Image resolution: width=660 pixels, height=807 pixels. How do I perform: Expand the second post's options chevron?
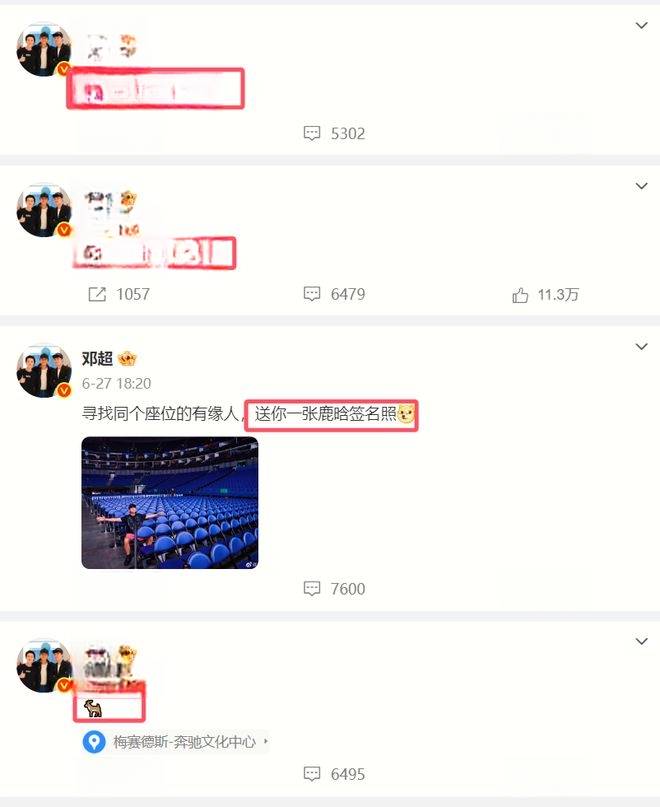641,186
